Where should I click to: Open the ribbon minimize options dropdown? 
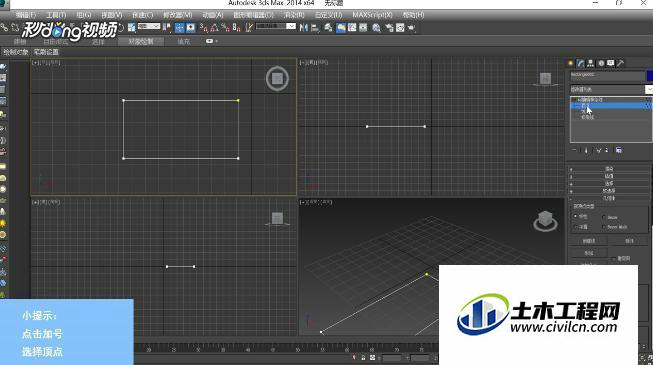click(x=212, y=41)
